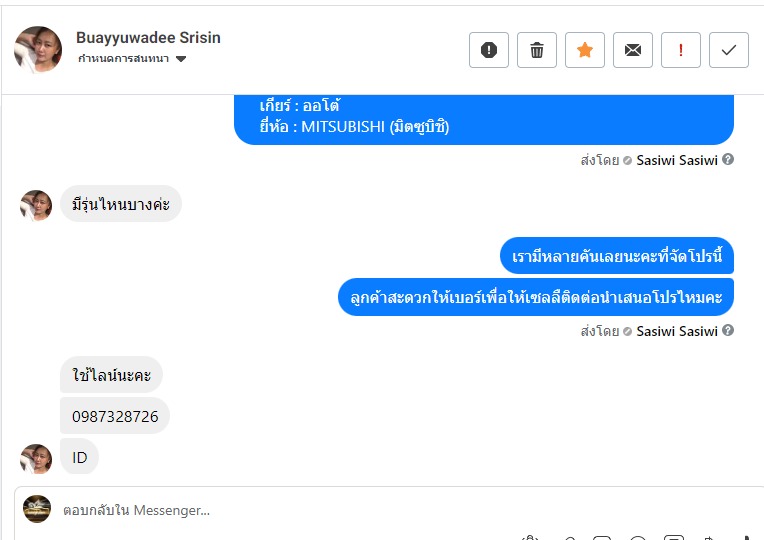
Task: Click sender avatar beside มีรุ่นไหนบางค่ะ message
Action: tap(36, 205)
